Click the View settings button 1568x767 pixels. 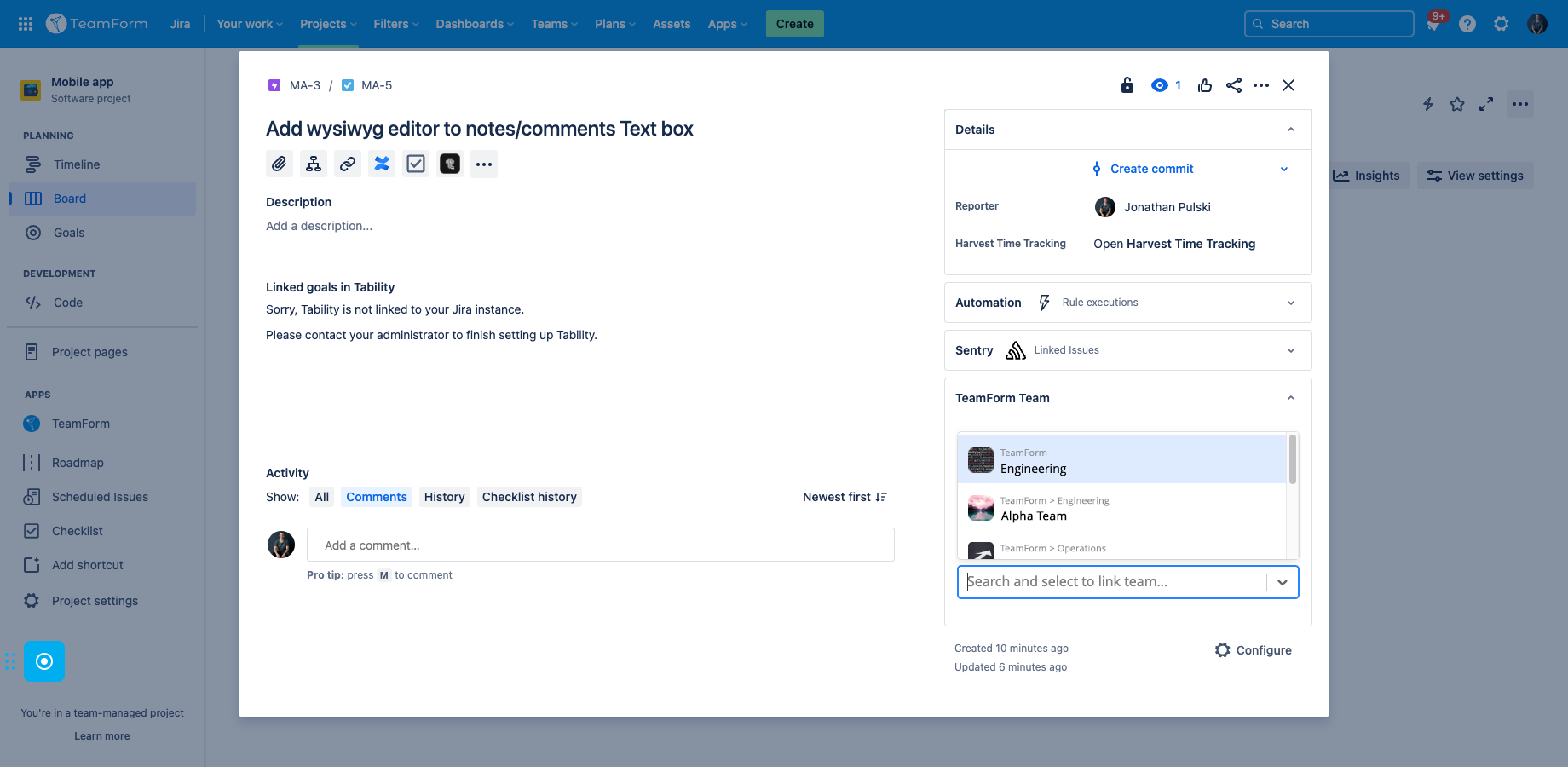tap(1475, 176)
